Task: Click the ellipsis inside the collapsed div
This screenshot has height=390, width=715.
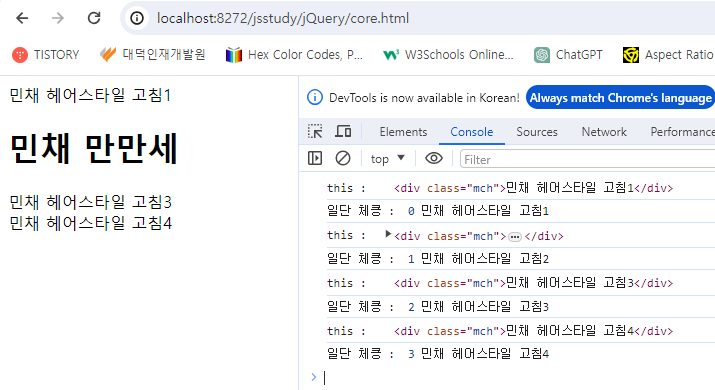Action: pyautogui.click(x=515, y=237)
